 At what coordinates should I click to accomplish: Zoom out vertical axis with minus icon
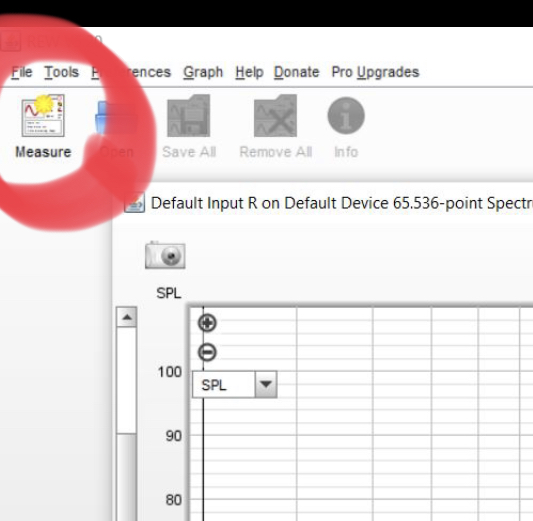click(207, 352)
